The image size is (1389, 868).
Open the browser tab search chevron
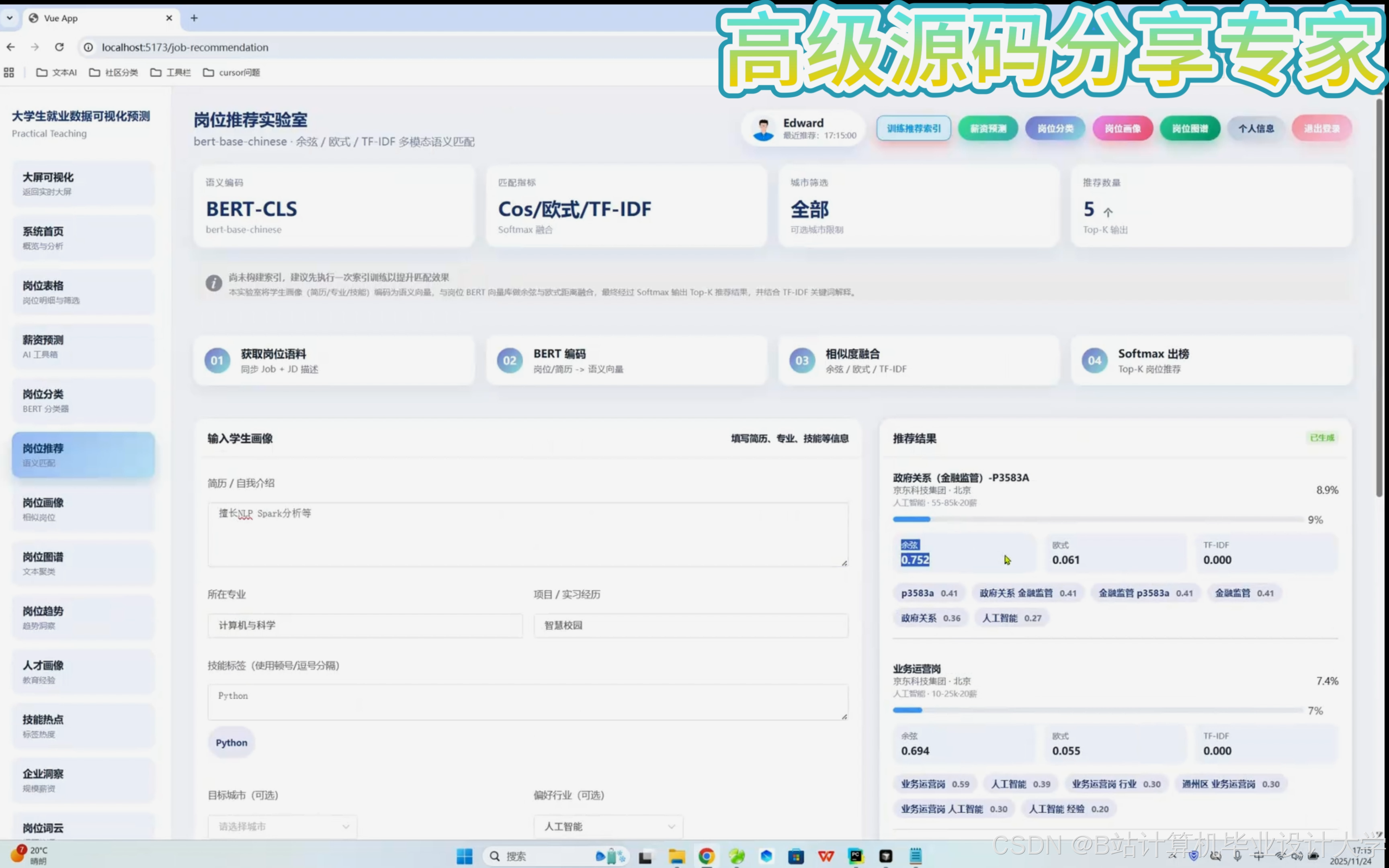tap(10, 18)
